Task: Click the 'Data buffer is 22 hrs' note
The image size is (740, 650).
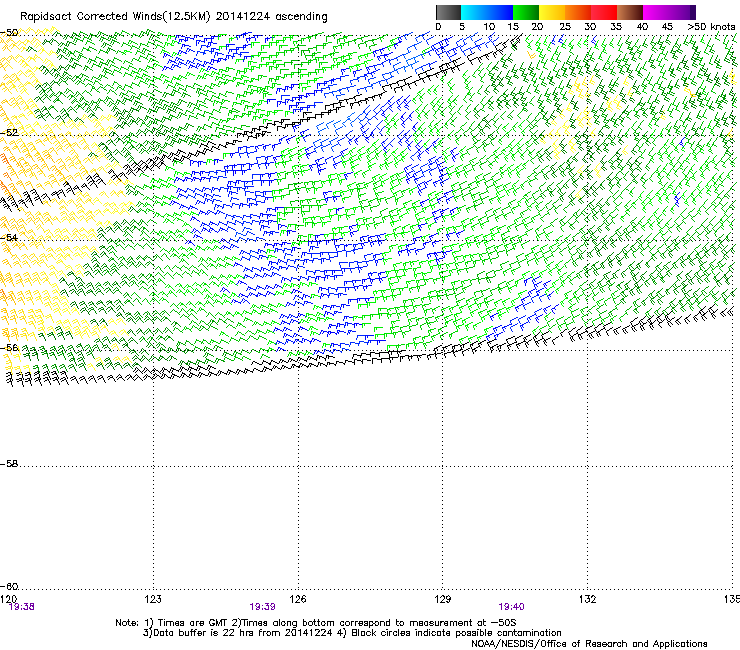Action: 352,633
